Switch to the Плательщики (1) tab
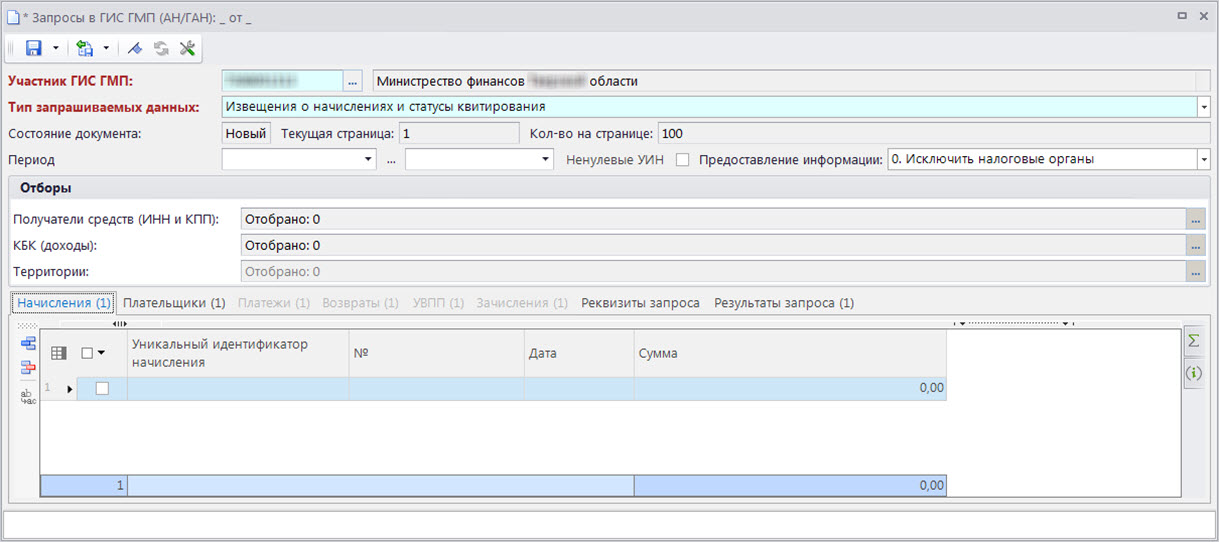This screenshot has height=542, width=1219. point(174,303)
